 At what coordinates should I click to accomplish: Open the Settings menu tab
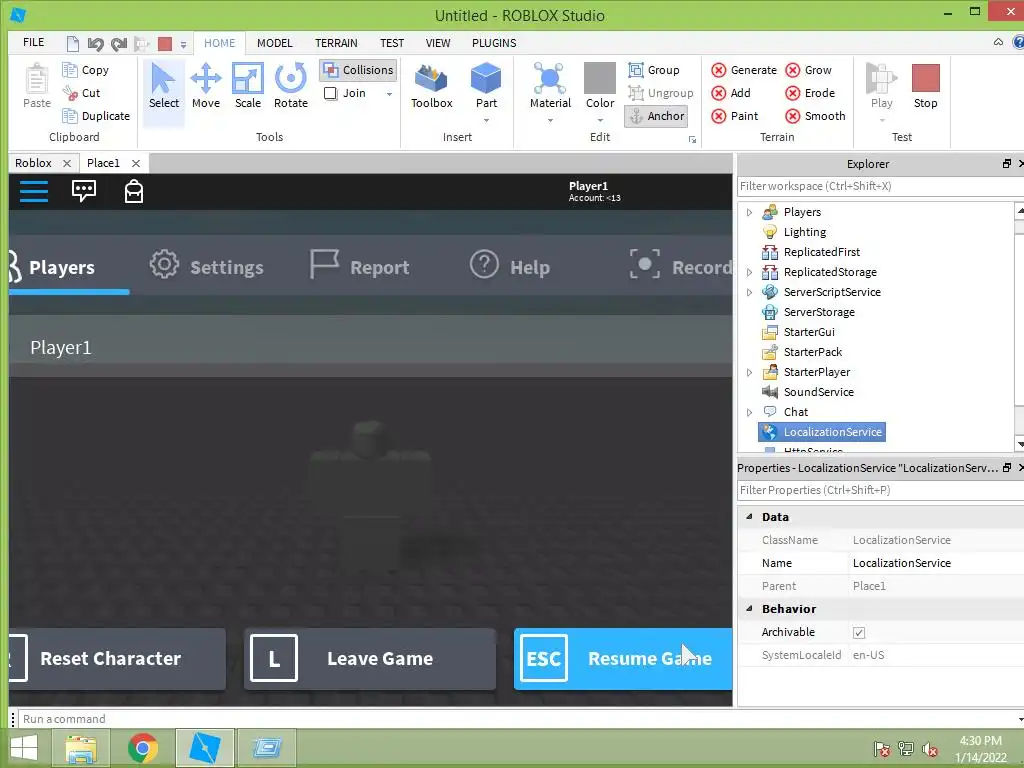pyautogui.click(x=206, y=267)
